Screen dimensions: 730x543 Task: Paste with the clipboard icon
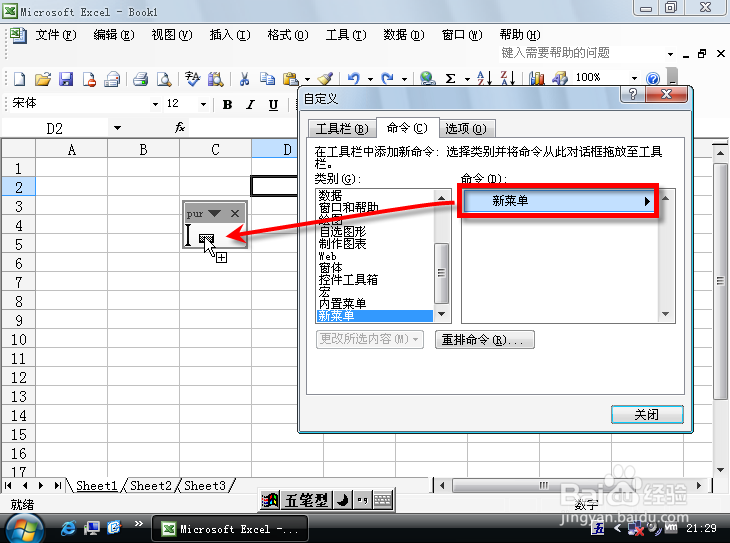pos(291,79)
